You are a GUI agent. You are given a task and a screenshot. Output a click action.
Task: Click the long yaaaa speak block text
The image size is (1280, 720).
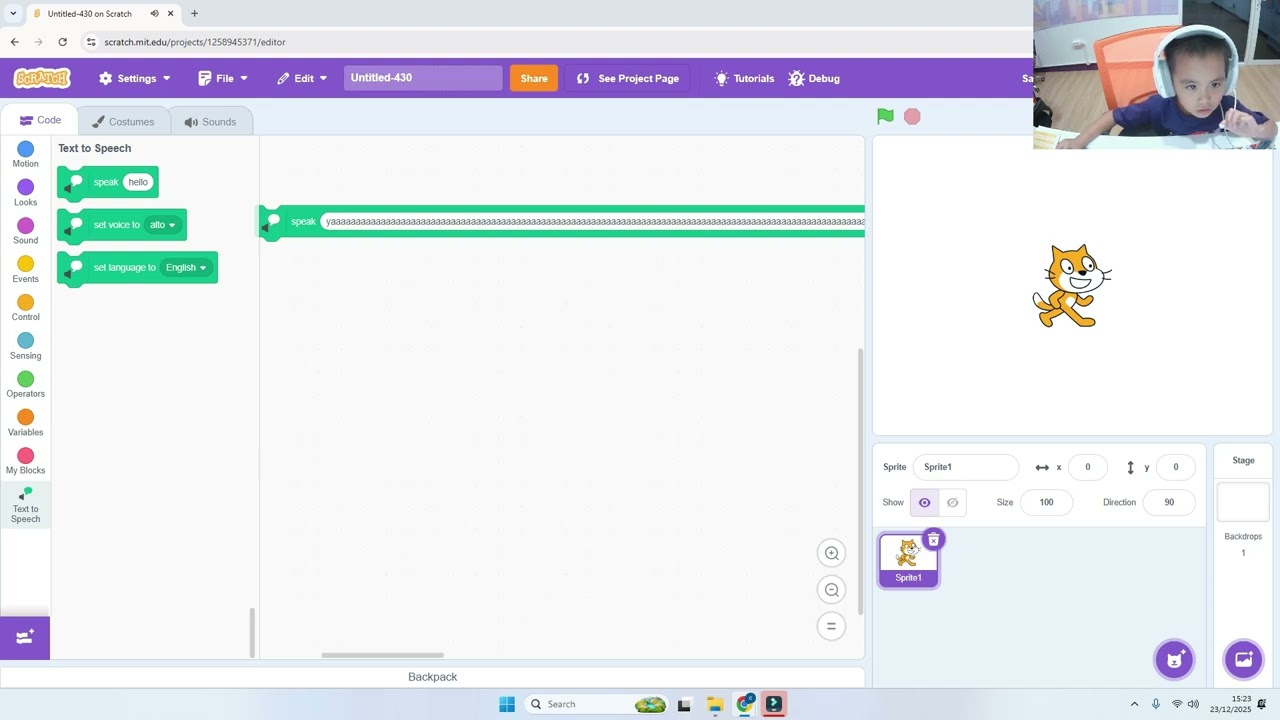point(594,222)
